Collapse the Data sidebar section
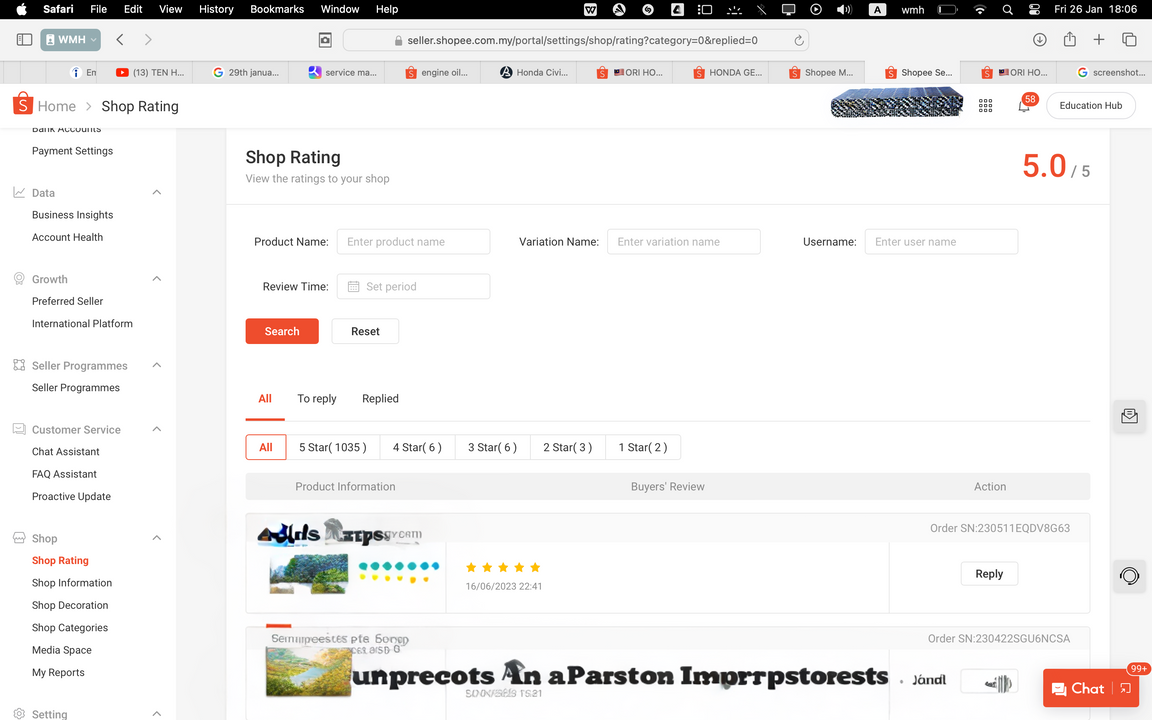The width and height of the screenshot is (1152, 720). click(x=156, y=193)
